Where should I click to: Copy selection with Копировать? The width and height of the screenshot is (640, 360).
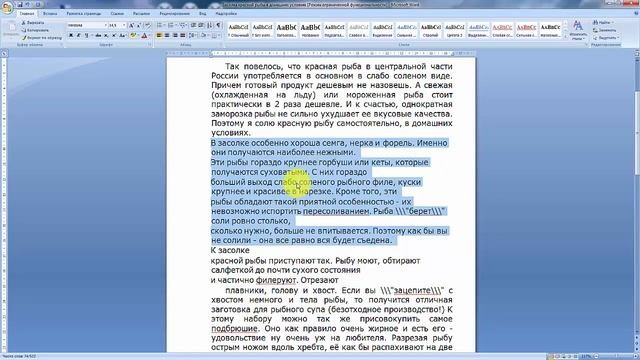(x=35, y=30)
